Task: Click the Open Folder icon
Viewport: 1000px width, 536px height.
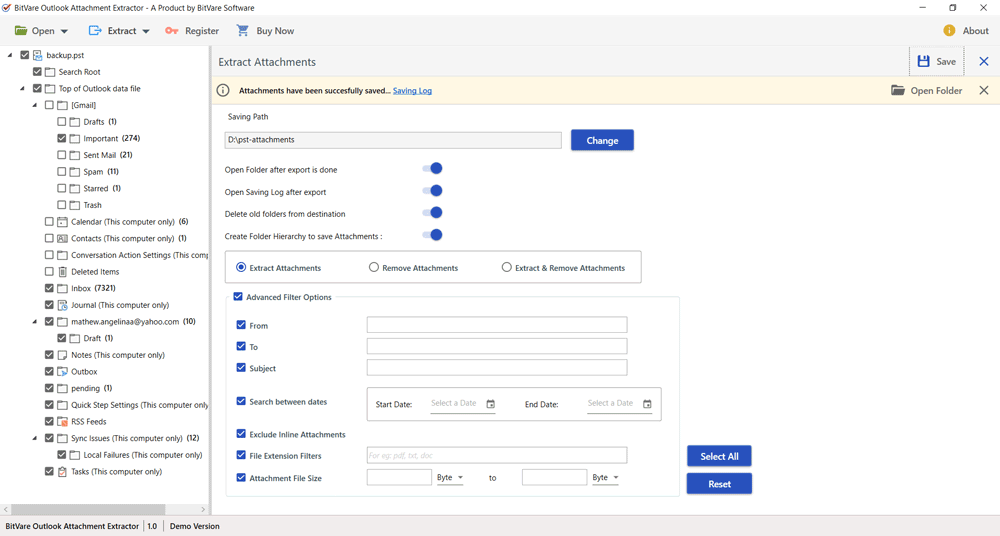Action: click(898, 91)
